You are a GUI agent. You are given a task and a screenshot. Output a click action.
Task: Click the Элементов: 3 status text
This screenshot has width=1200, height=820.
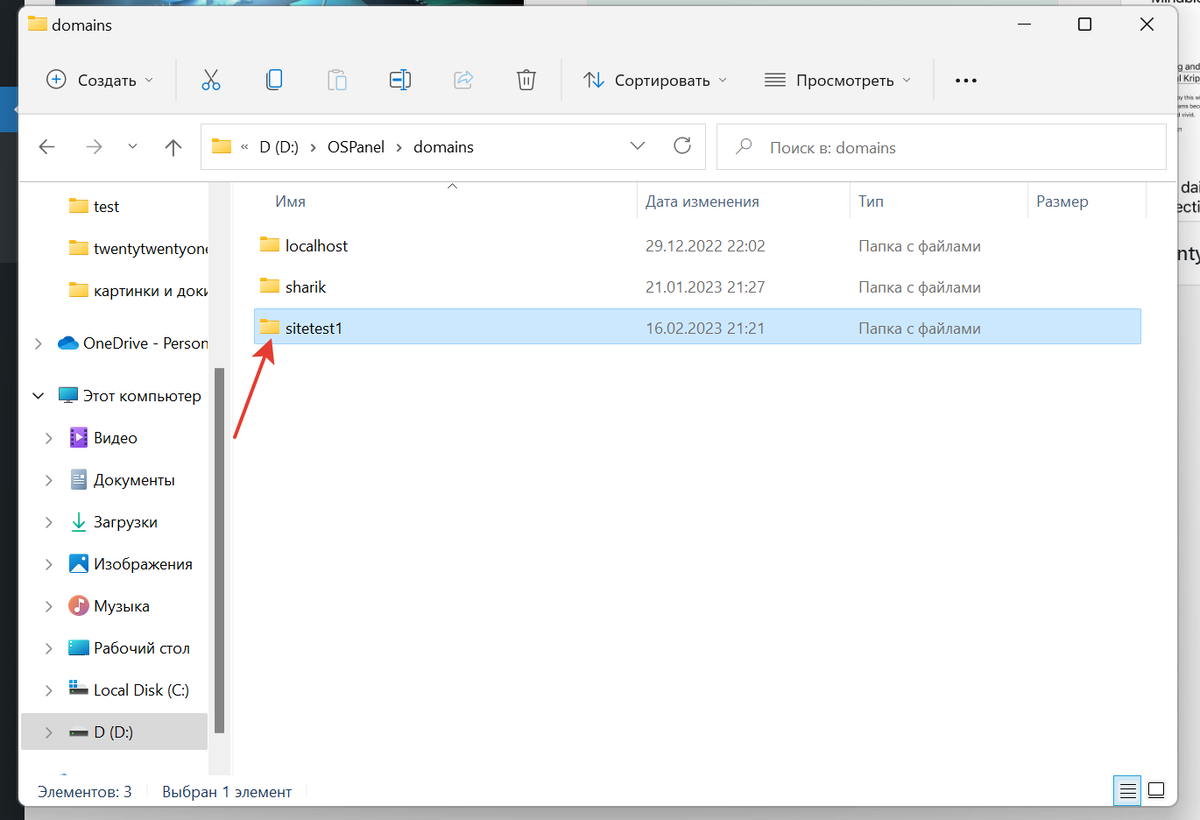click(85, 792)
